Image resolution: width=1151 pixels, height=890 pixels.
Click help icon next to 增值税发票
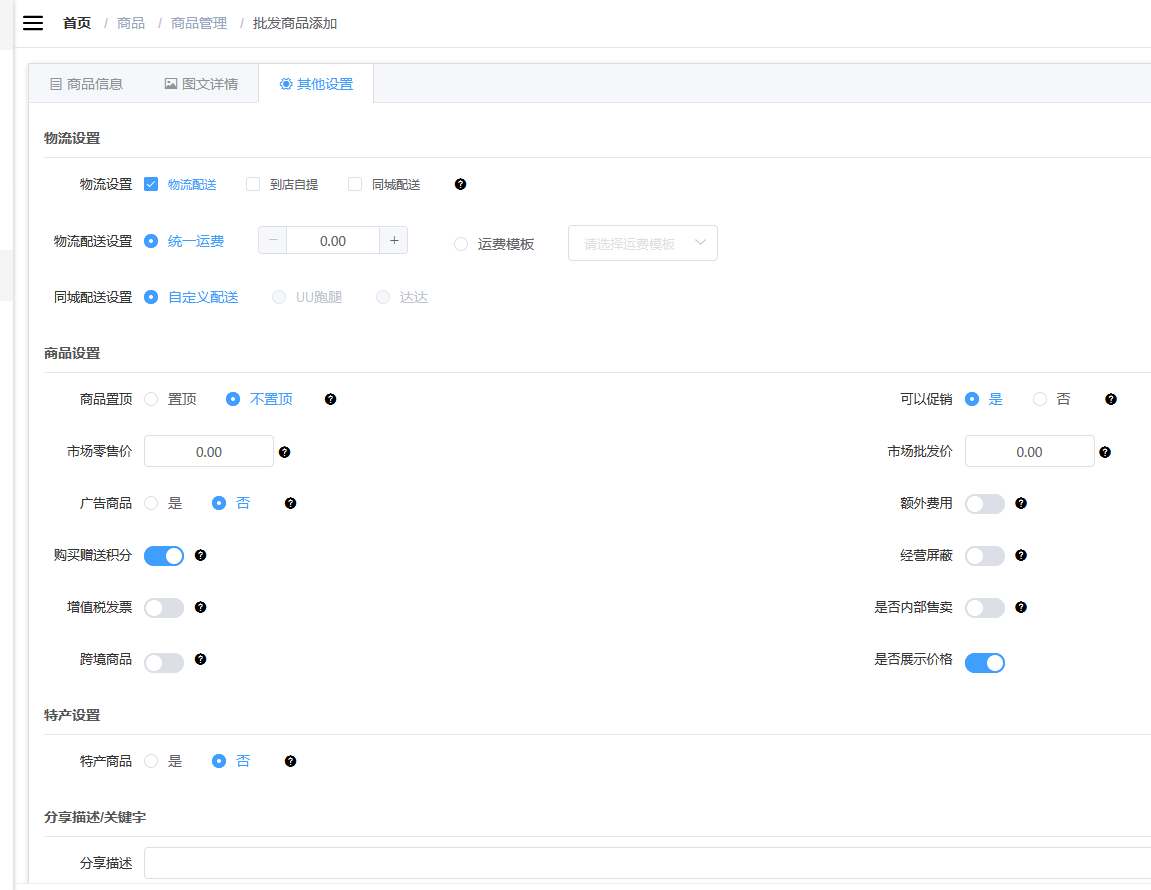click(200, 607)
